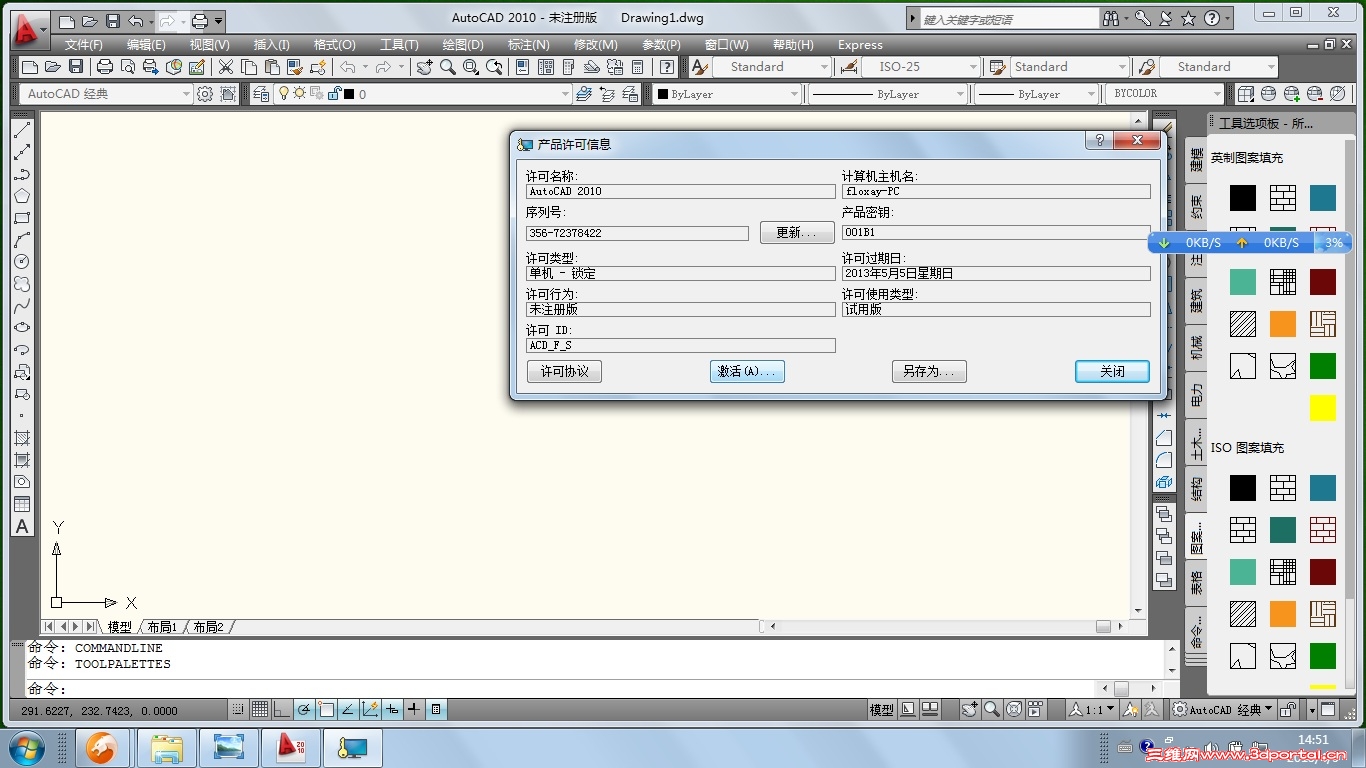Expand the Quick Access toolbar customize arrow
The image size is (1366, 768).
point(219,20)
